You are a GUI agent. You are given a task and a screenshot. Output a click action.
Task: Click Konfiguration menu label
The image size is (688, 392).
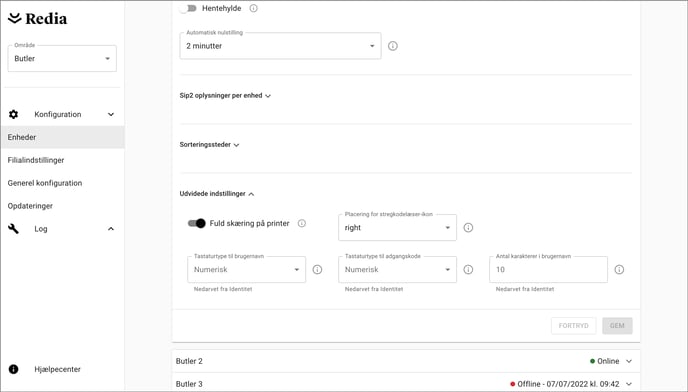[58, 114]
